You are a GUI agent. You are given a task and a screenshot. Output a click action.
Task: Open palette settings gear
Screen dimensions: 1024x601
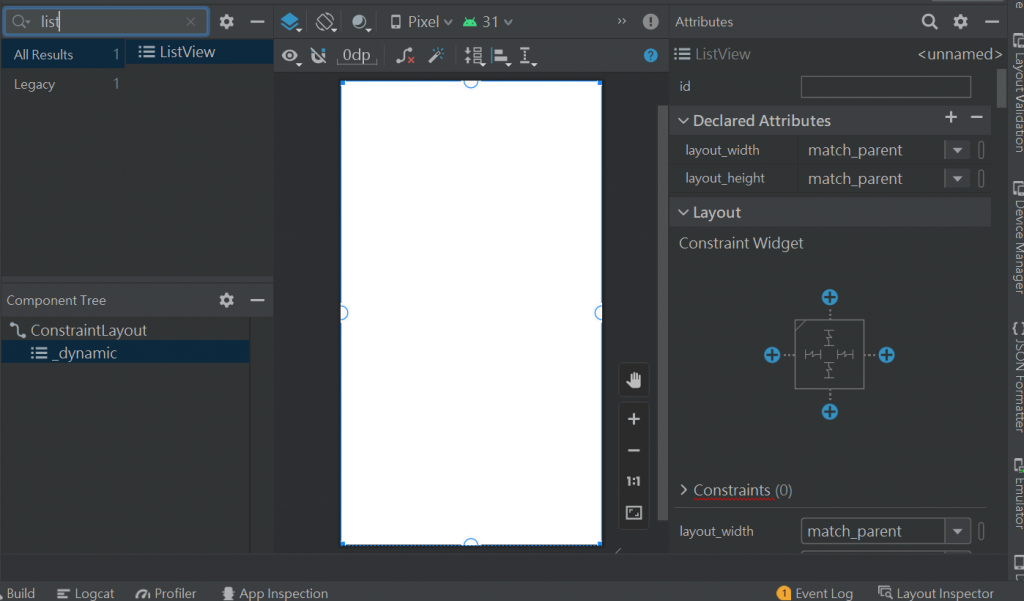tap(227, 22)
